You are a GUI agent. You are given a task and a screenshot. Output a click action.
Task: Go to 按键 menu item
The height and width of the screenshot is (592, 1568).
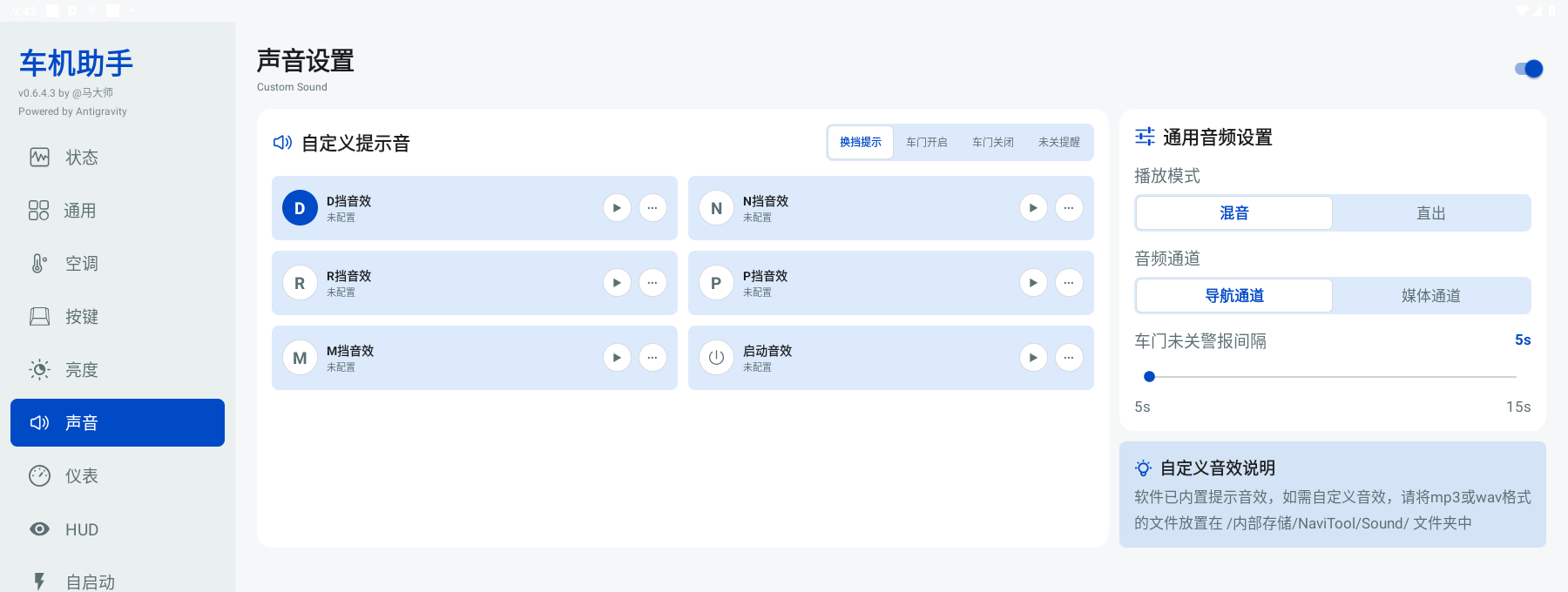pos(118,317)
